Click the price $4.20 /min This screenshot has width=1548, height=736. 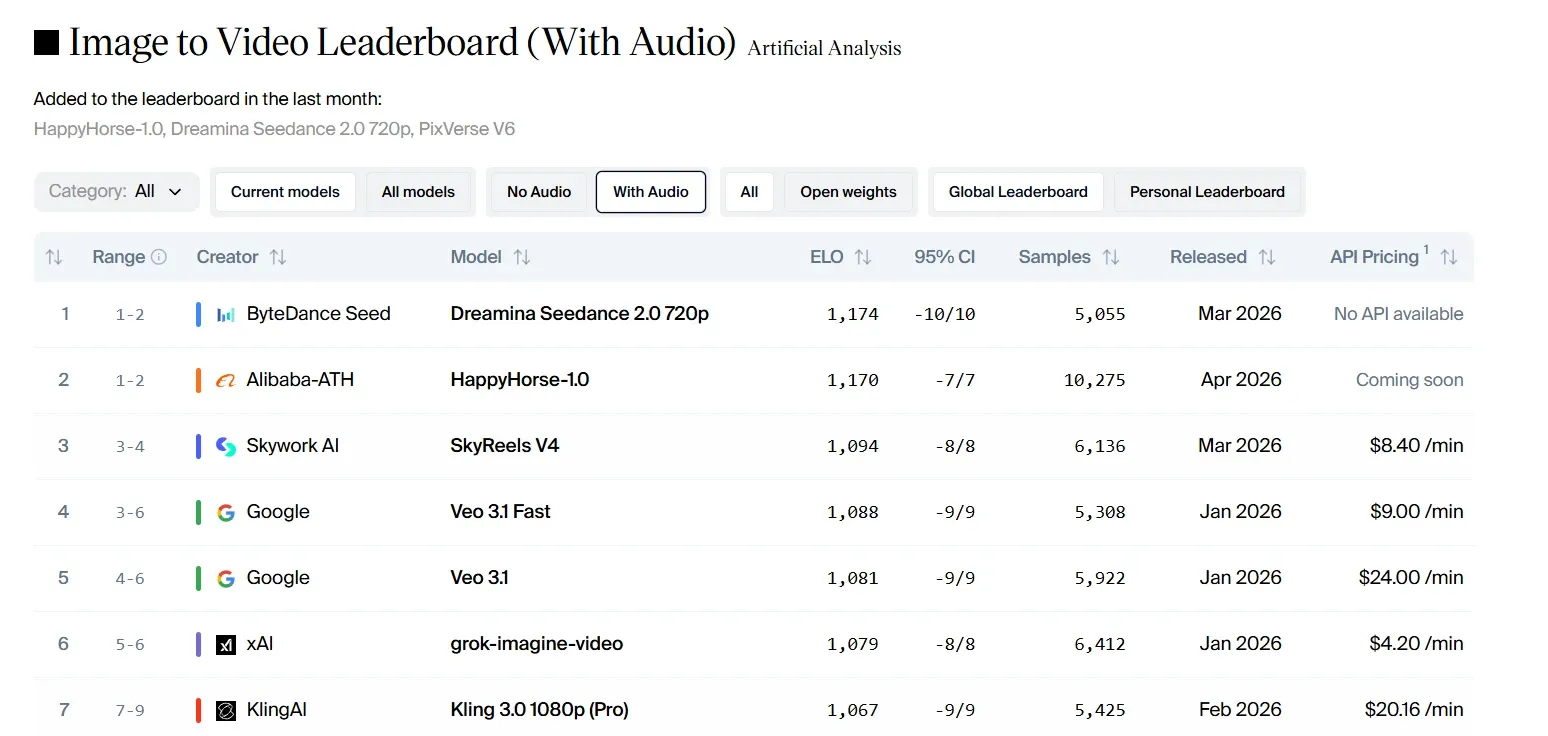[x=1417, y=644]
